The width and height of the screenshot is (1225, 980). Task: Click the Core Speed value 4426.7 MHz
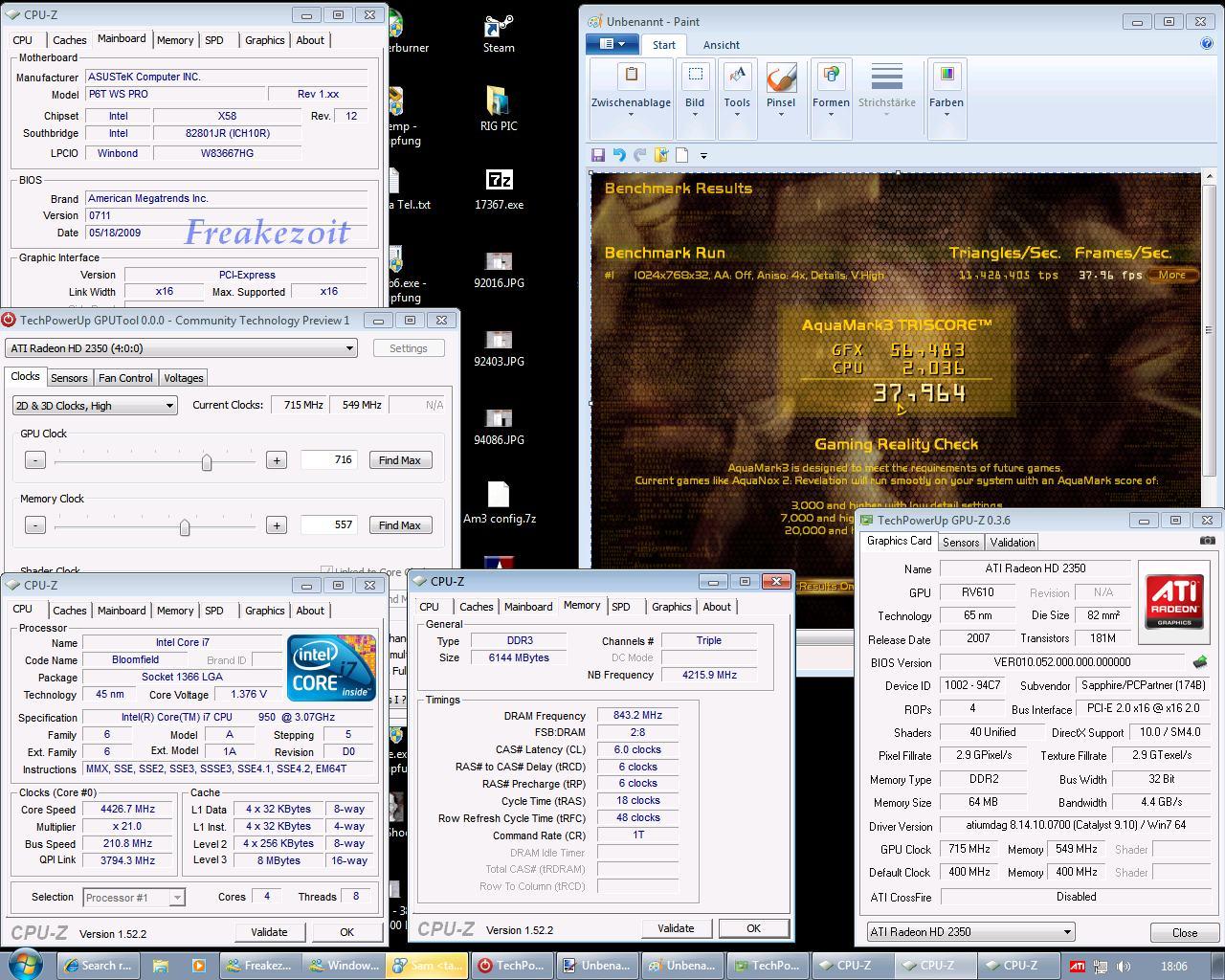[x=128, y=809]
